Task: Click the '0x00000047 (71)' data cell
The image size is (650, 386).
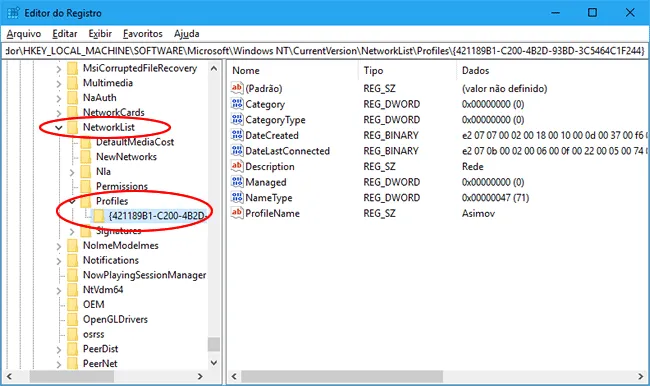Action: [x=495, y=198]
